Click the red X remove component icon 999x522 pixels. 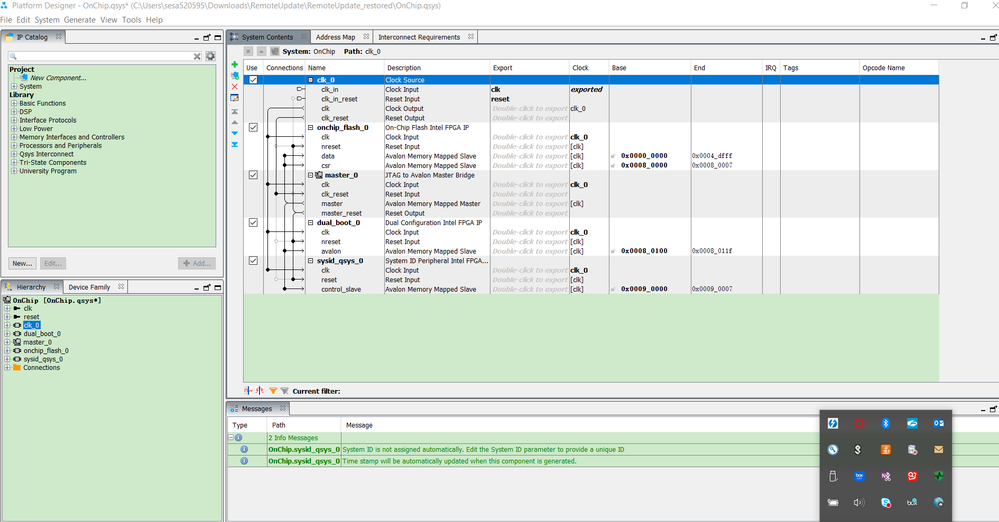(234, 87)
